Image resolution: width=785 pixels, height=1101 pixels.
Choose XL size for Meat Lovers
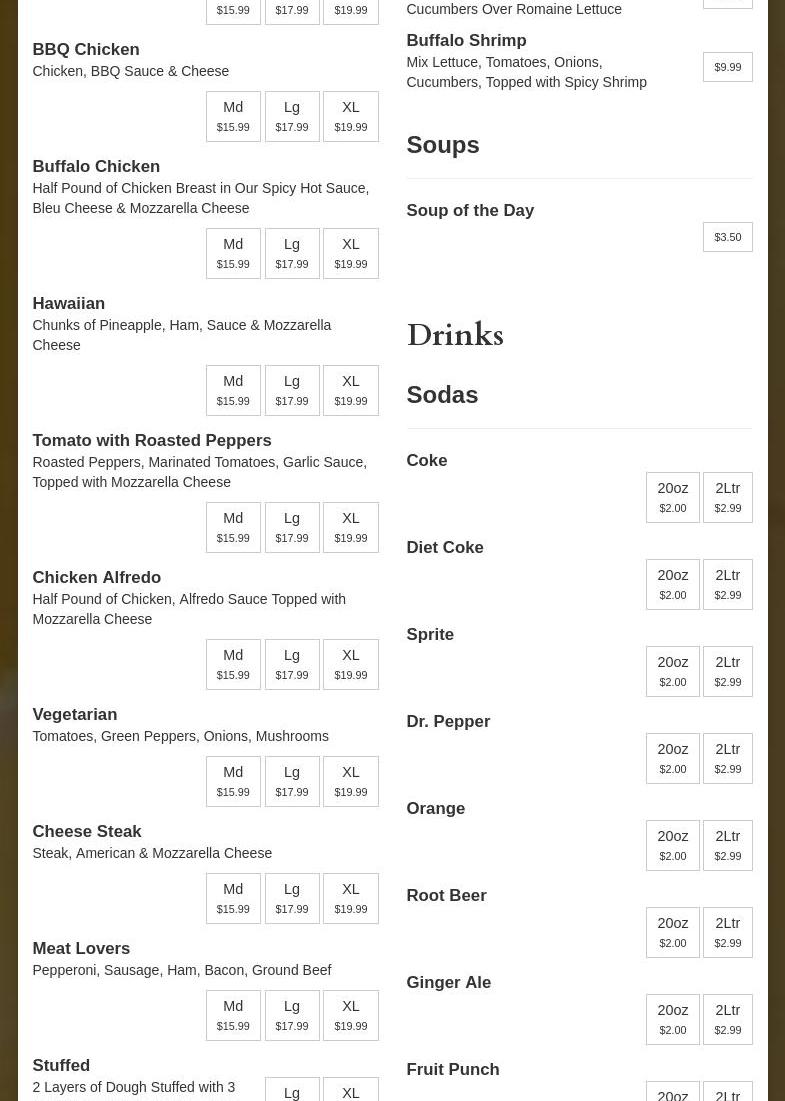(350, 1015)
